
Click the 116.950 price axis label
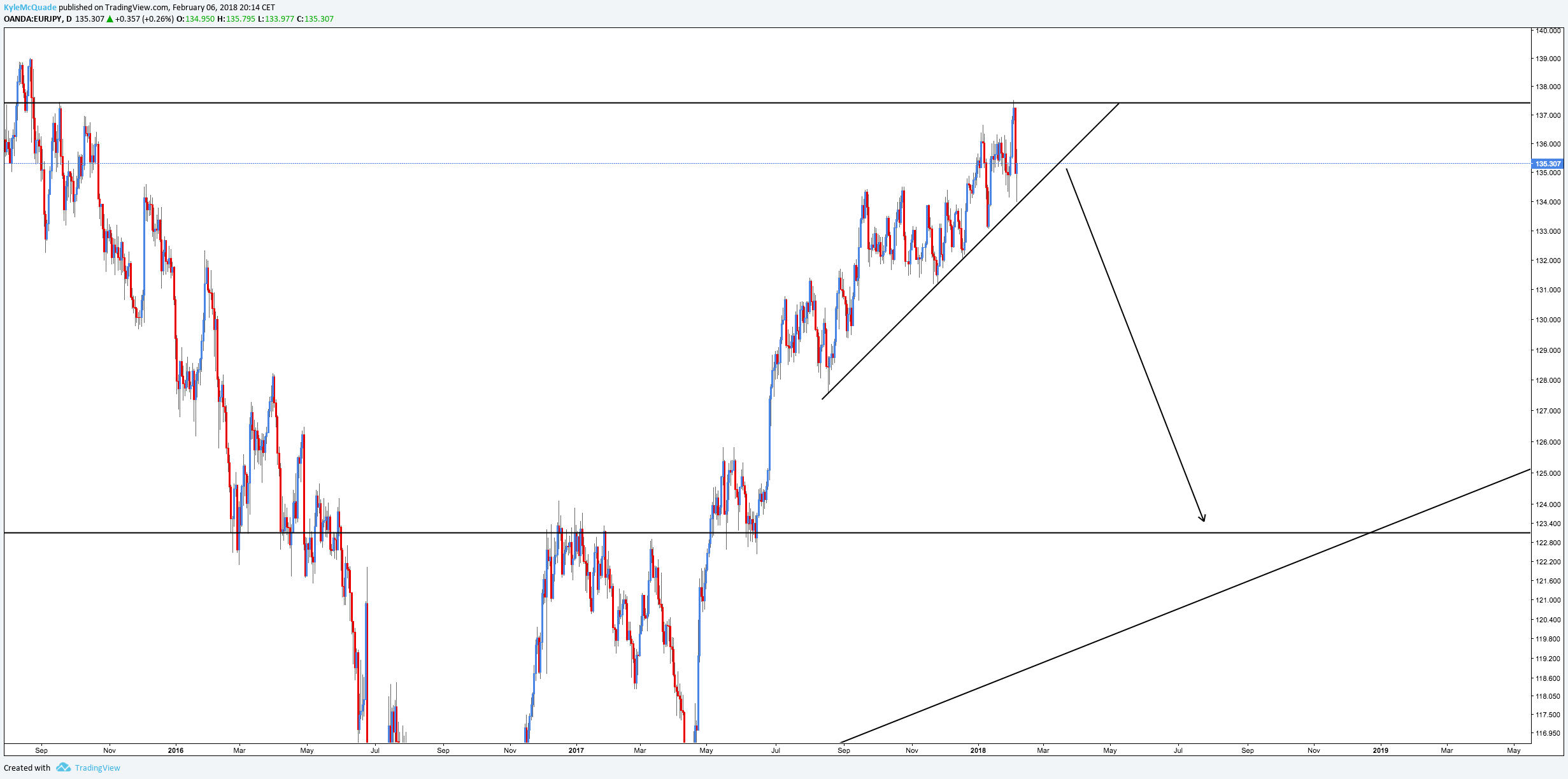coord(1548,733)
